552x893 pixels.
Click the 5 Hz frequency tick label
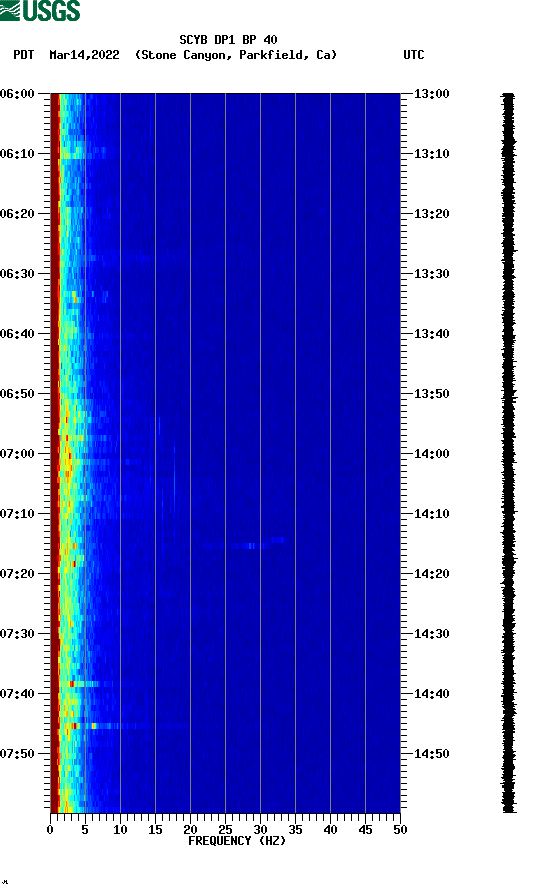click(x=85, y=830)
